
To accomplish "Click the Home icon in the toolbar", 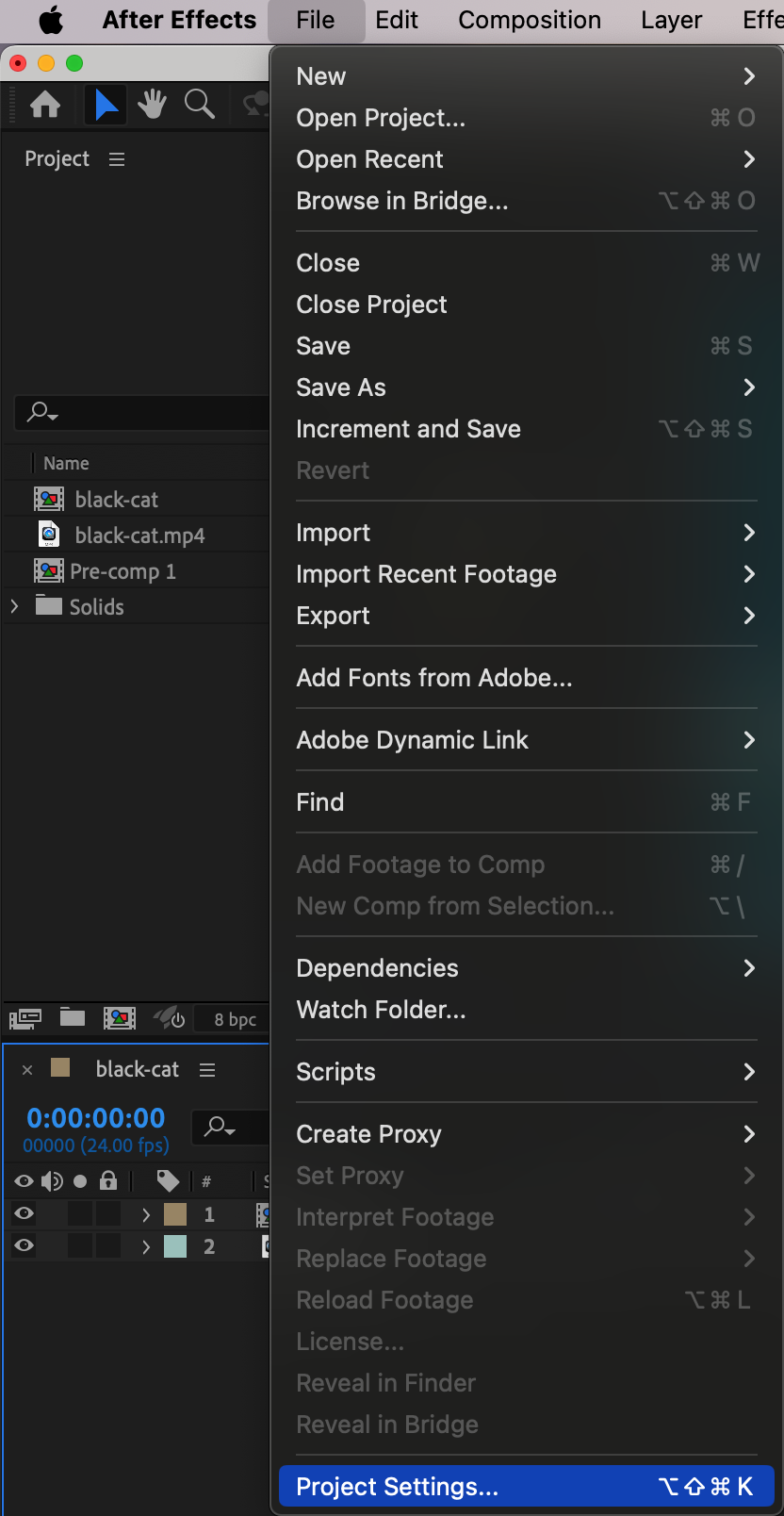I will point(45,105).
